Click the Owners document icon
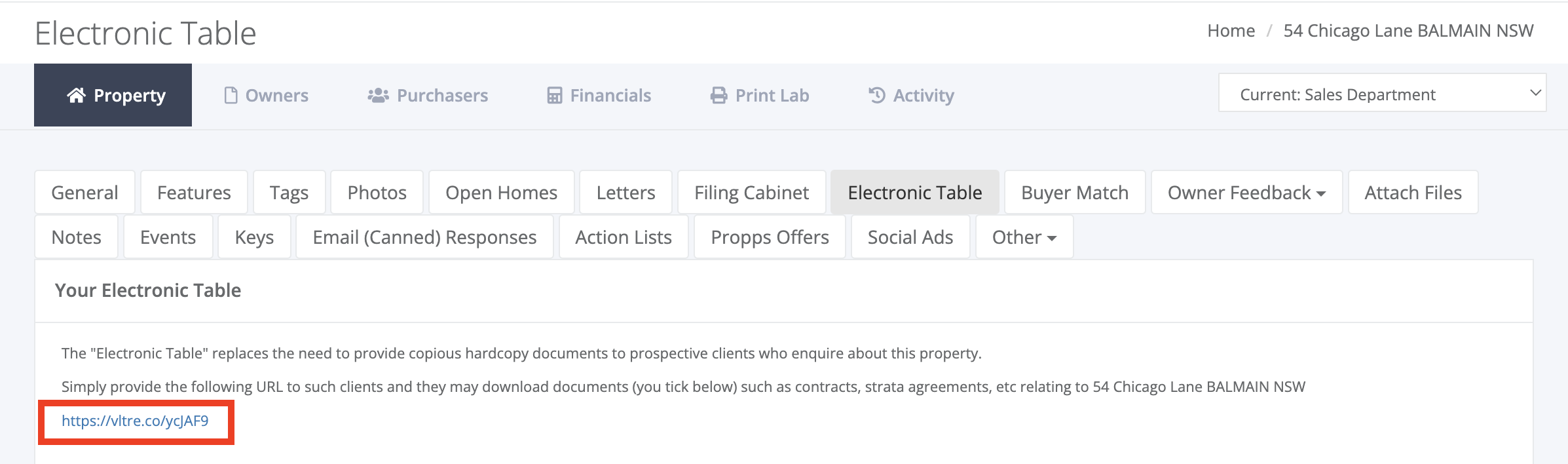 pos(231,96)
